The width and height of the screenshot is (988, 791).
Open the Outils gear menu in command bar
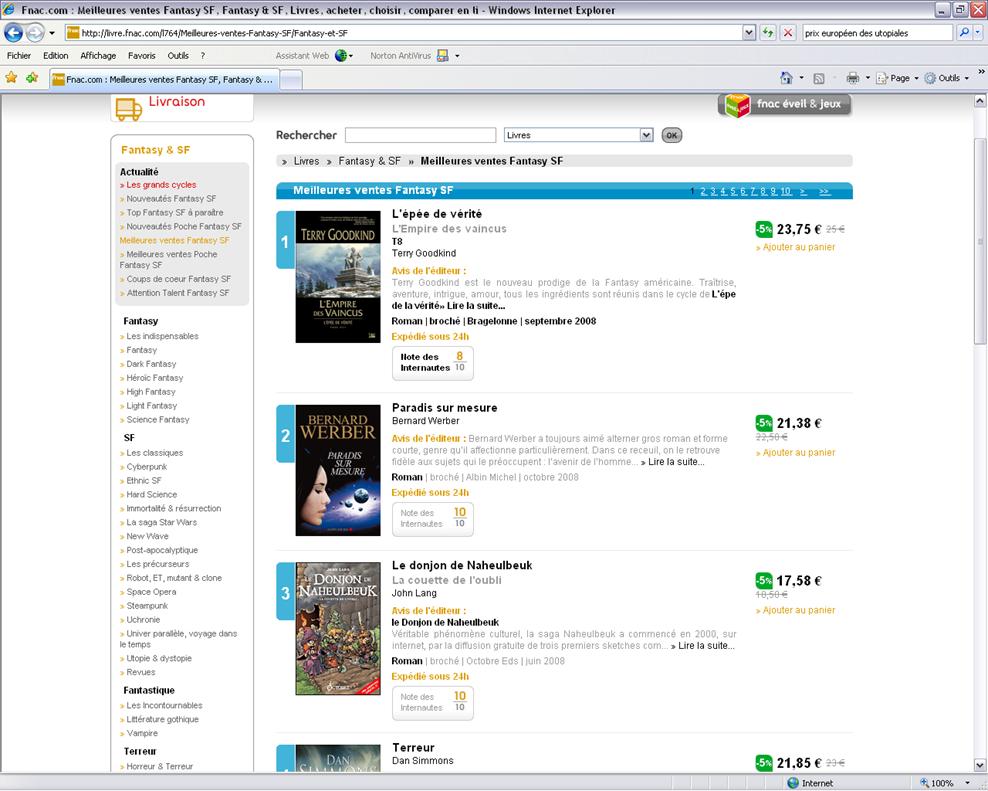946,78
